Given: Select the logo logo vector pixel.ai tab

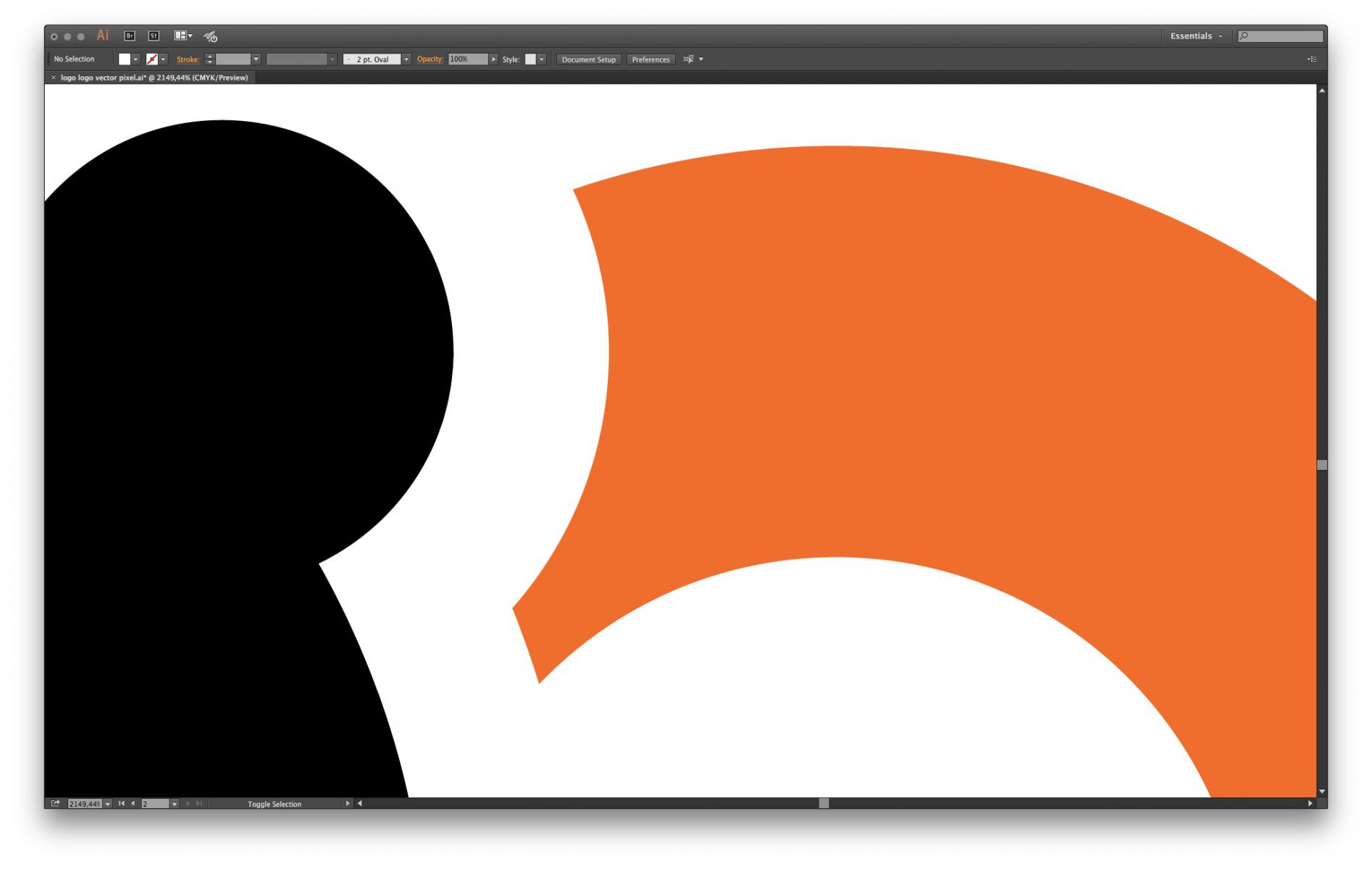Looking at the screenshot, I should pyautogui.click(x=154, y=77).
